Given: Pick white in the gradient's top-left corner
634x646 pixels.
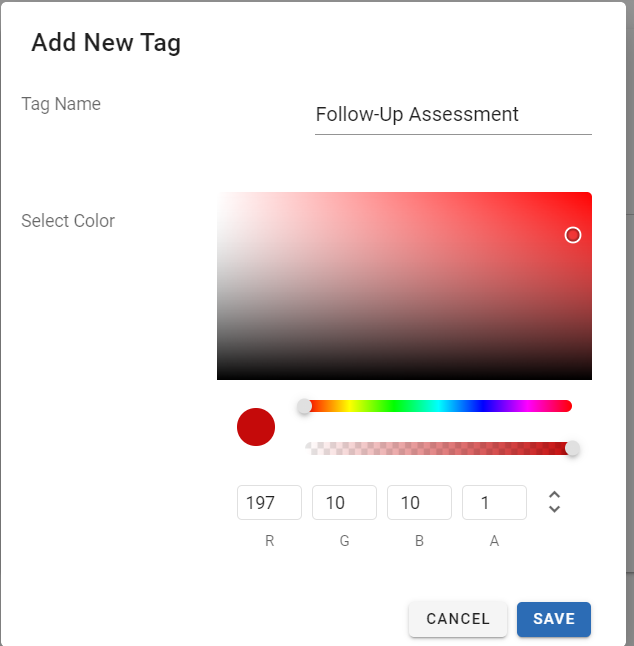Looking at the screenshot, I should [x=219, y=194].
